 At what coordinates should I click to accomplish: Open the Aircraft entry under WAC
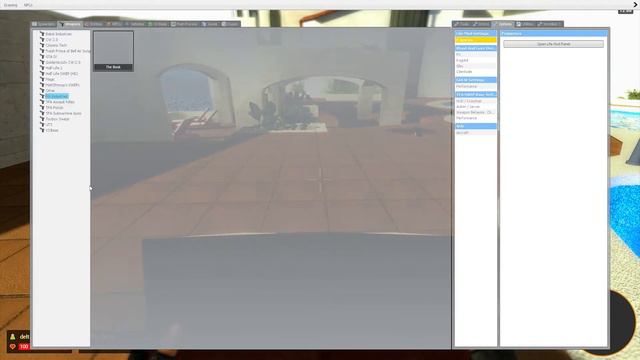click(476, 133)
